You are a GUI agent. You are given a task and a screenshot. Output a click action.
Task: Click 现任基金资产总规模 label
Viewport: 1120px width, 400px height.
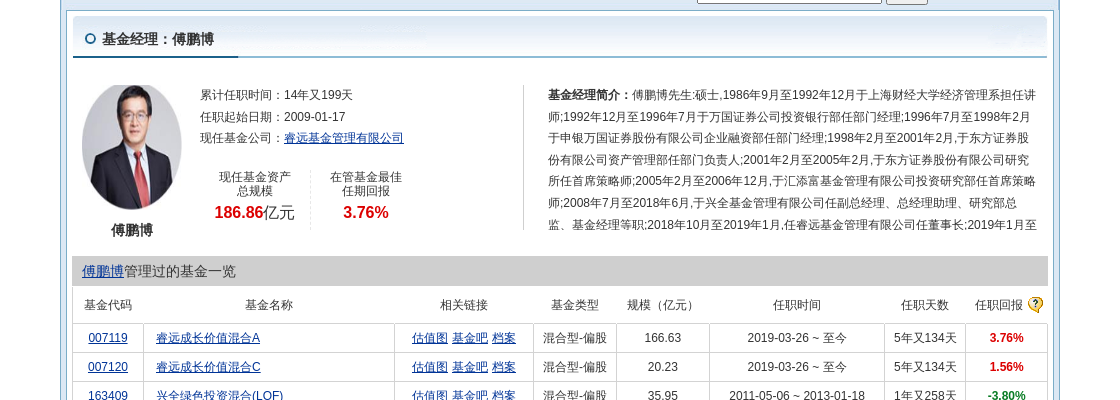255,184
